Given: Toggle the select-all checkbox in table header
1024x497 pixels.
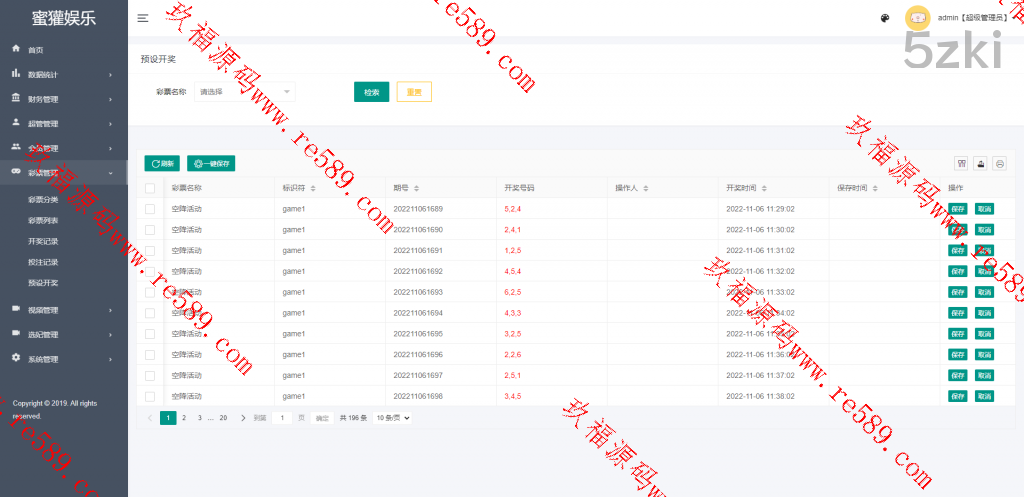Looking at the screenshot, I should click(x=150, y=188).
